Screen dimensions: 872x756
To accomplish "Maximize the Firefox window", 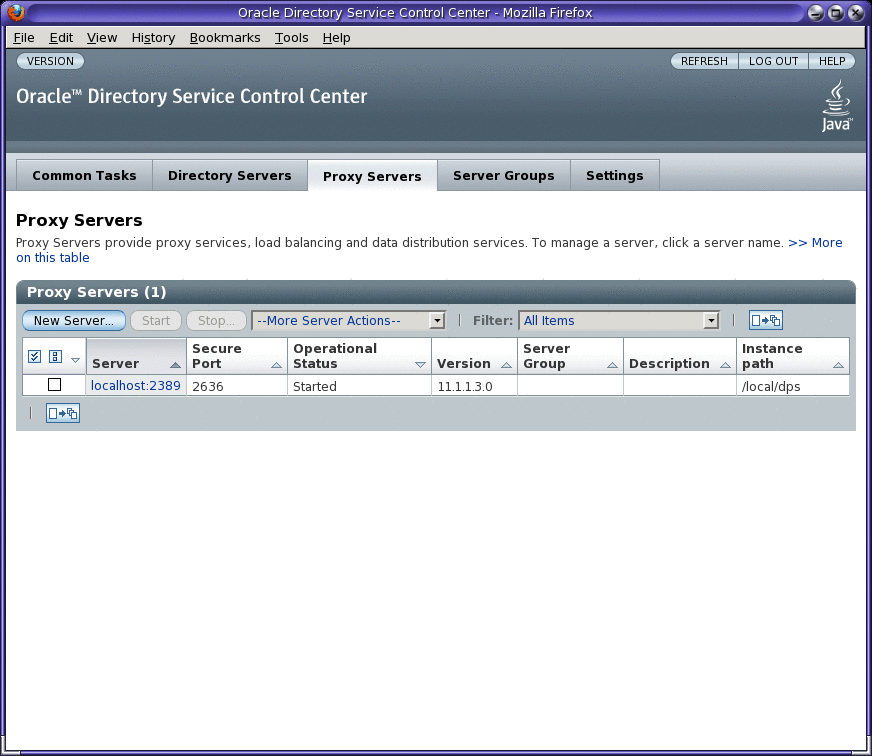I will click(836, 12).
